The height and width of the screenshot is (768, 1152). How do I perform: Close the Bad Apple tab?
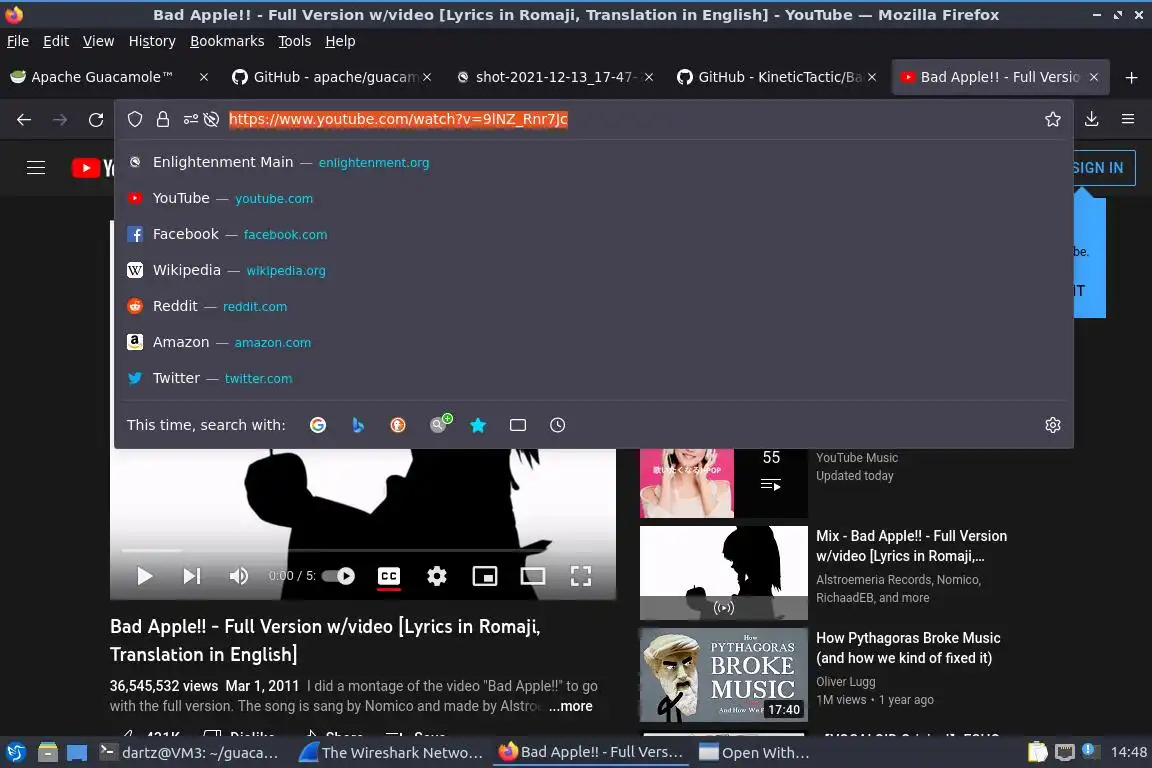(x=1094, y=77)
